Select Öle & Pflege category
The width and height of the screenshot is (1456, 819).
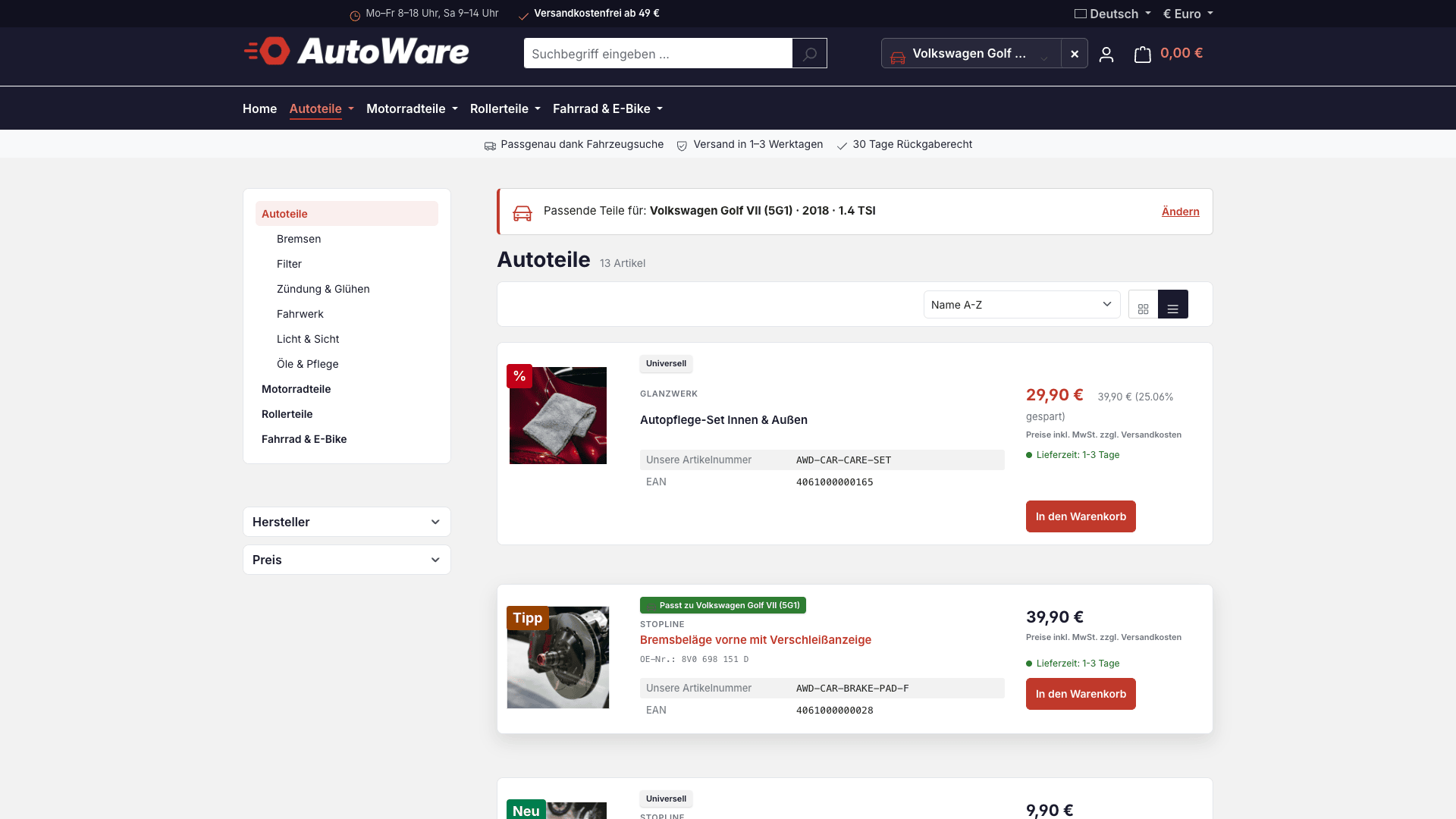coord(308,364)
